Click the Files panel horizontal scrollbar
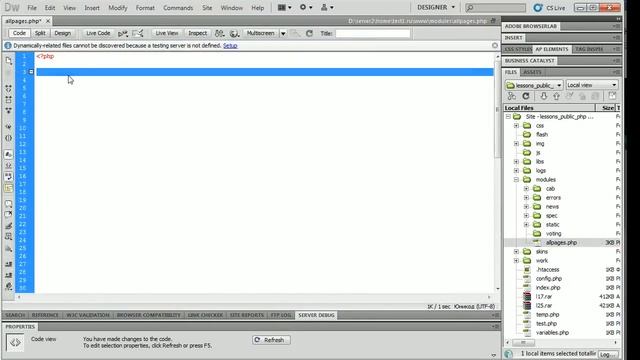 click(561, 342)
